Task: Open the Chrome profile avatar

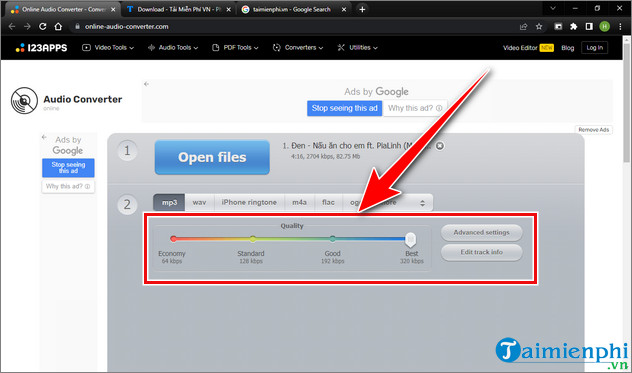Action: (604, 27)
